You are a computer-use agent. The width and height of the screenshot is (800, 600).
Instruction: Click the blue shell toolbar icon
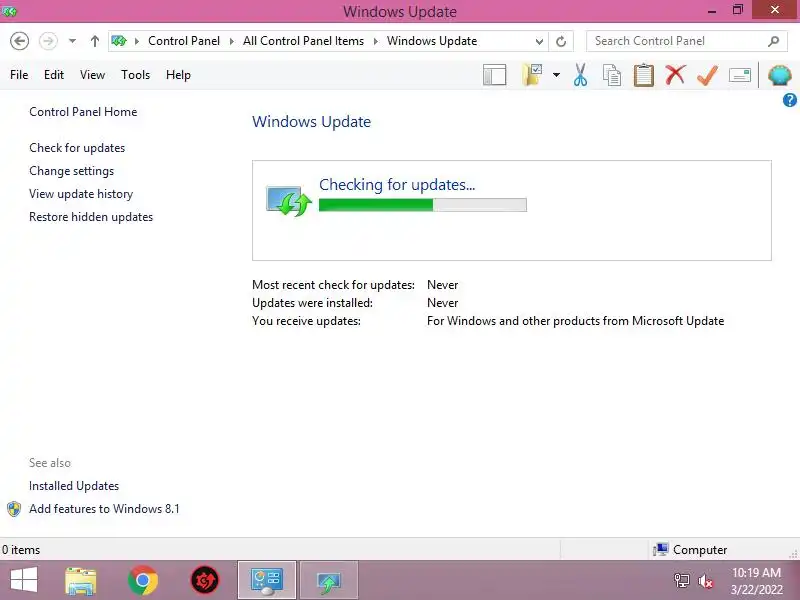click(780, 75)
